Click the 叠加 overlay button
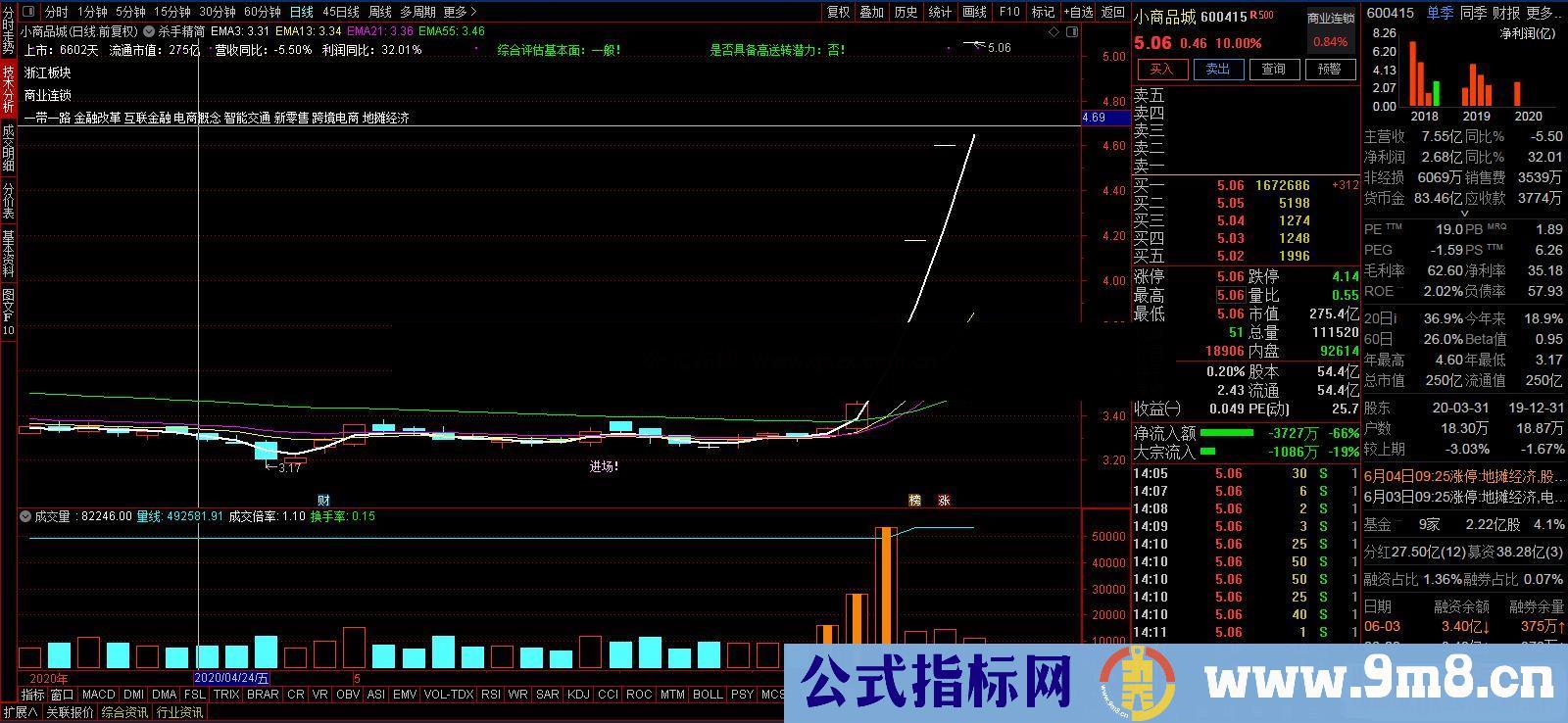Screen dimensions: 1568x723 [x=872, y=12]
